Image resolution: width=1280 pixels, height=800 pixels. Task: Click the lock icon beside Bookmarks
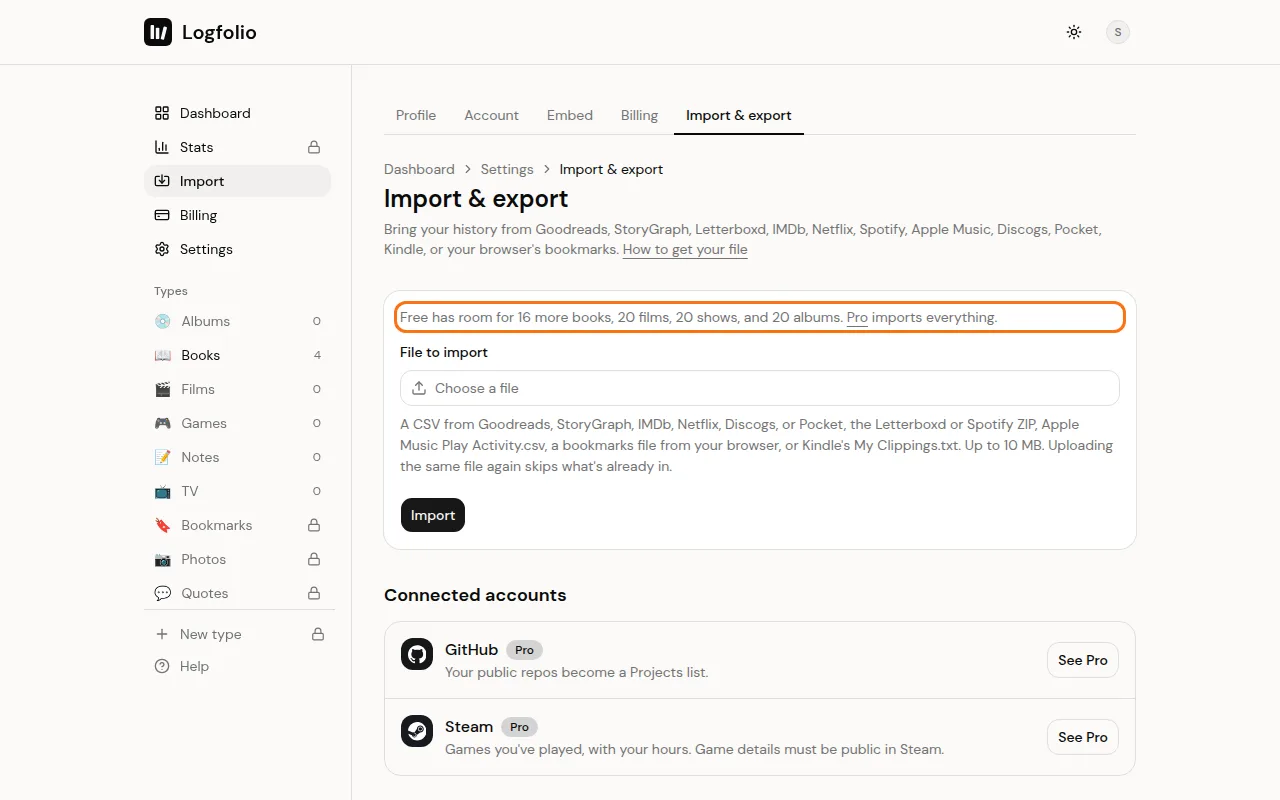pos(314,525)
